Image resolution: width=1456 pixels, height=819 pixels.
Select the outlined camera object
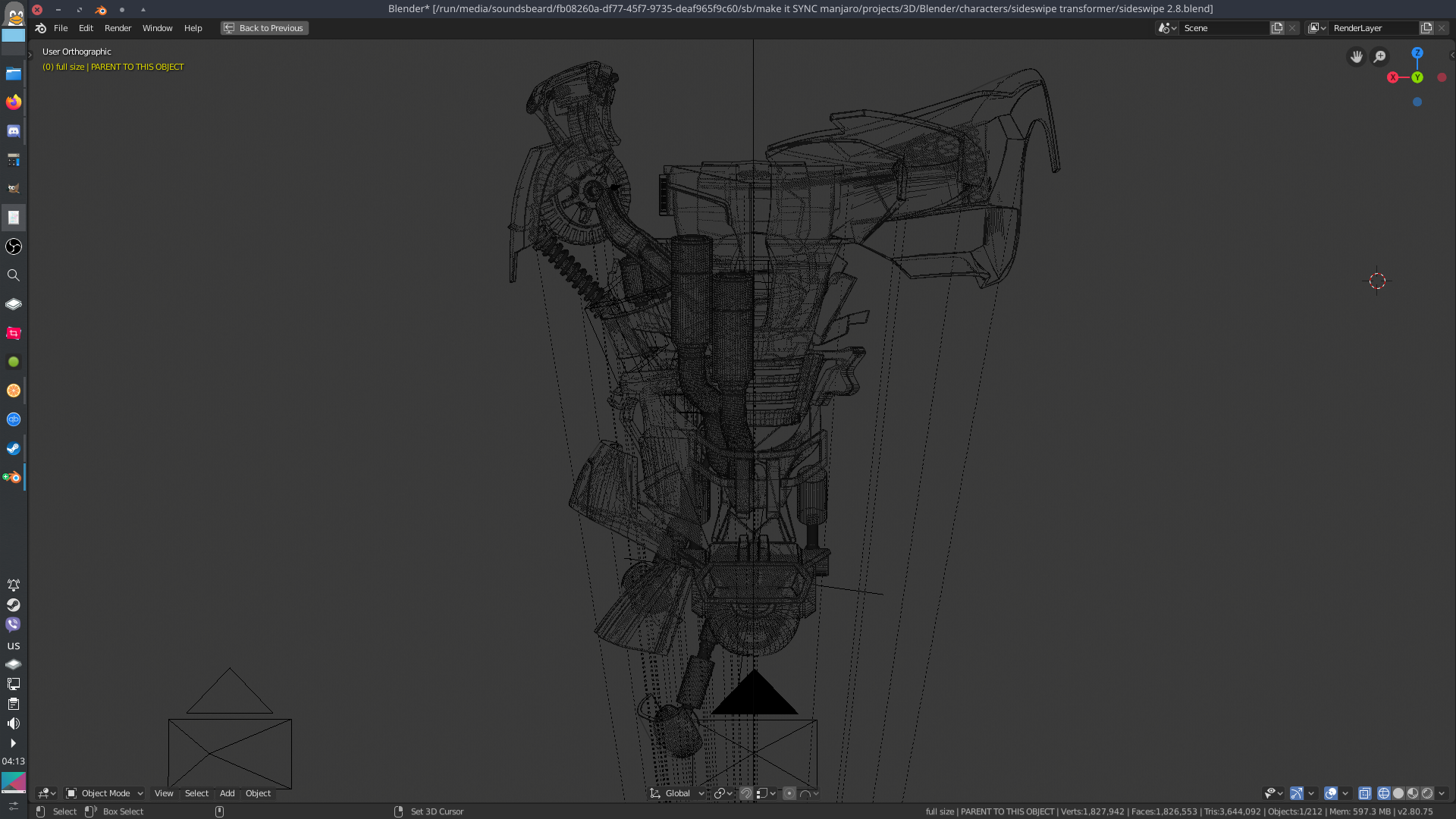coord(230,728)
